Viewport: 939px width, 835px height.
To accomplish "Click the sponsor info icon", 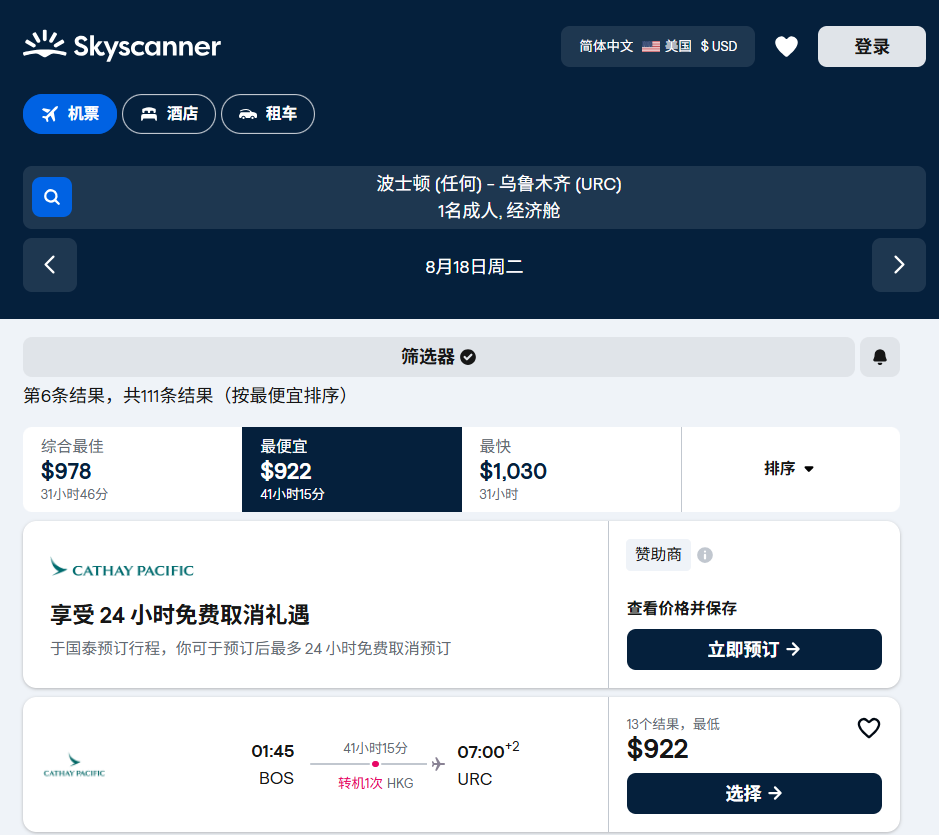I will (705, 555).
